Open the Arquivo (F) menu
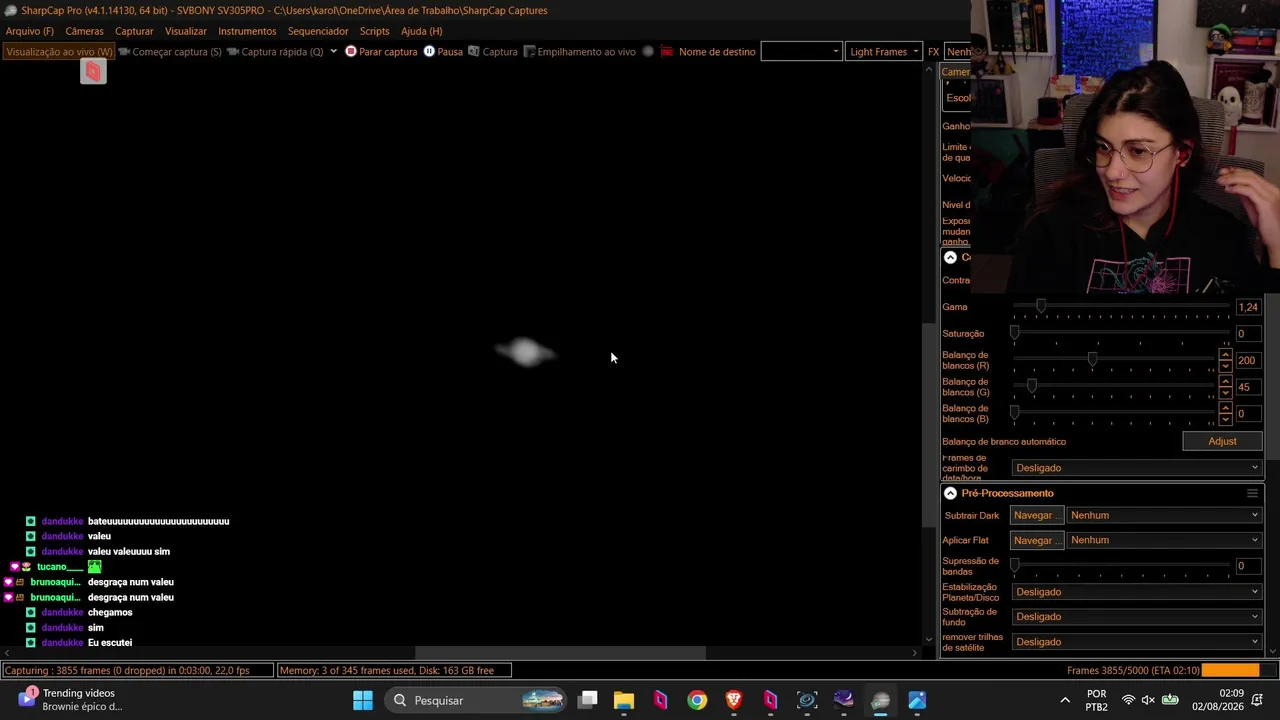This screenshot has height=720, width=1280. point(30,31)
